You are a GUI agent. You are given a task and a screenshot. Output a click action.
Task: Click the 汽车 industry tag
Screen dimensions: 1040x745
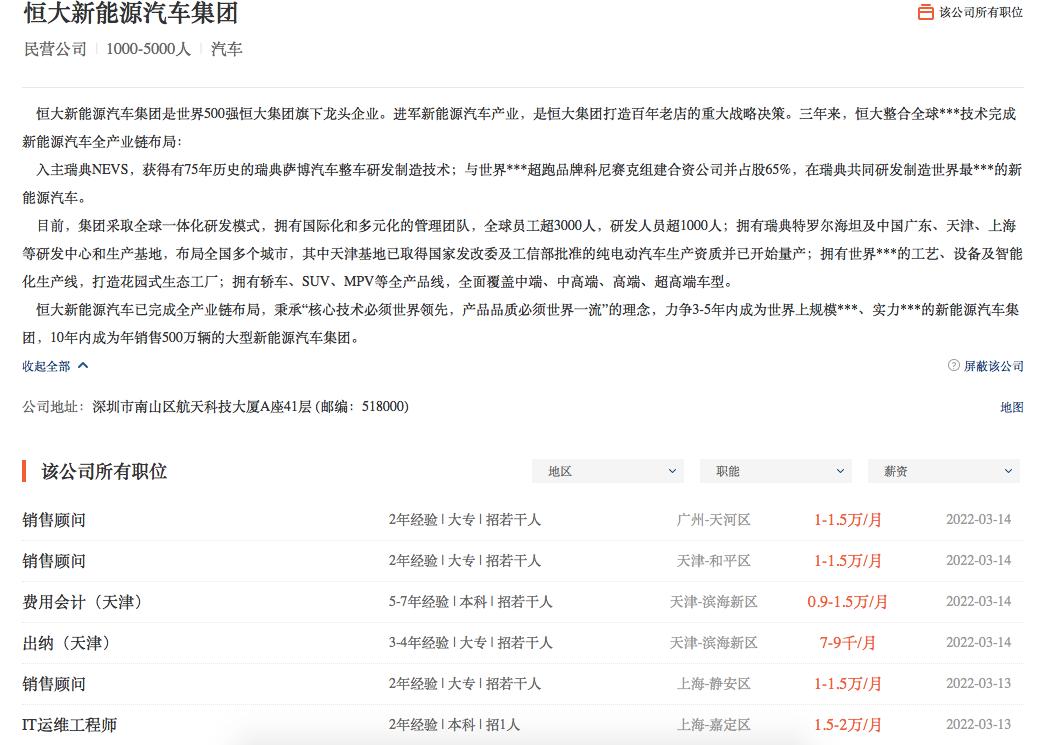[x=226, y=49]
